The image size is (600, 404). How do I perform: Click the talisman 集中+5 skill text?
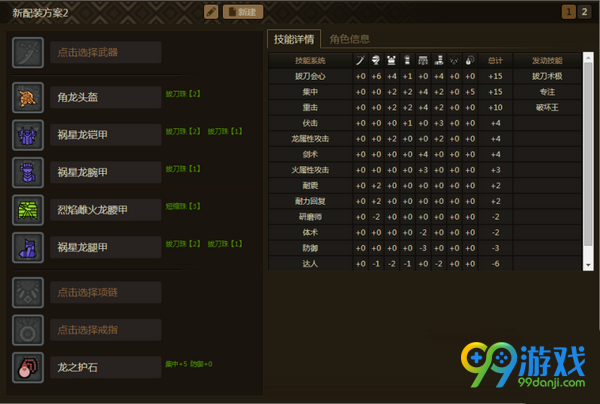tap(176, 364)
